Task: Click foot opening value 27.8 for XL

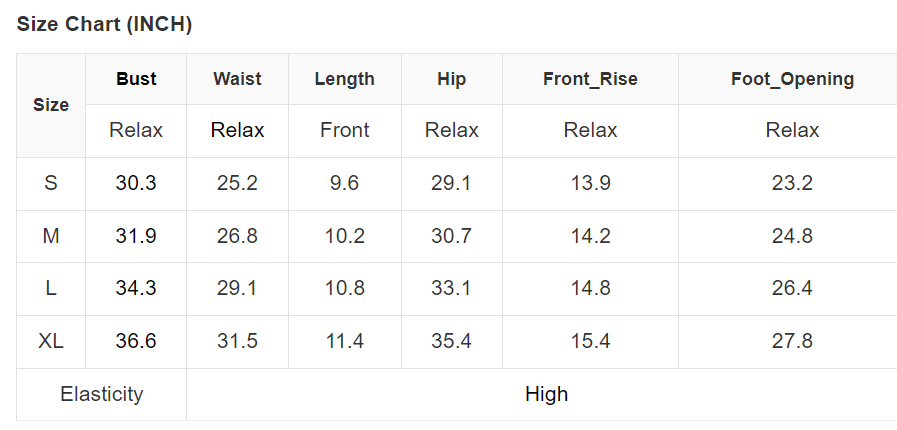Action: [792, 341]
